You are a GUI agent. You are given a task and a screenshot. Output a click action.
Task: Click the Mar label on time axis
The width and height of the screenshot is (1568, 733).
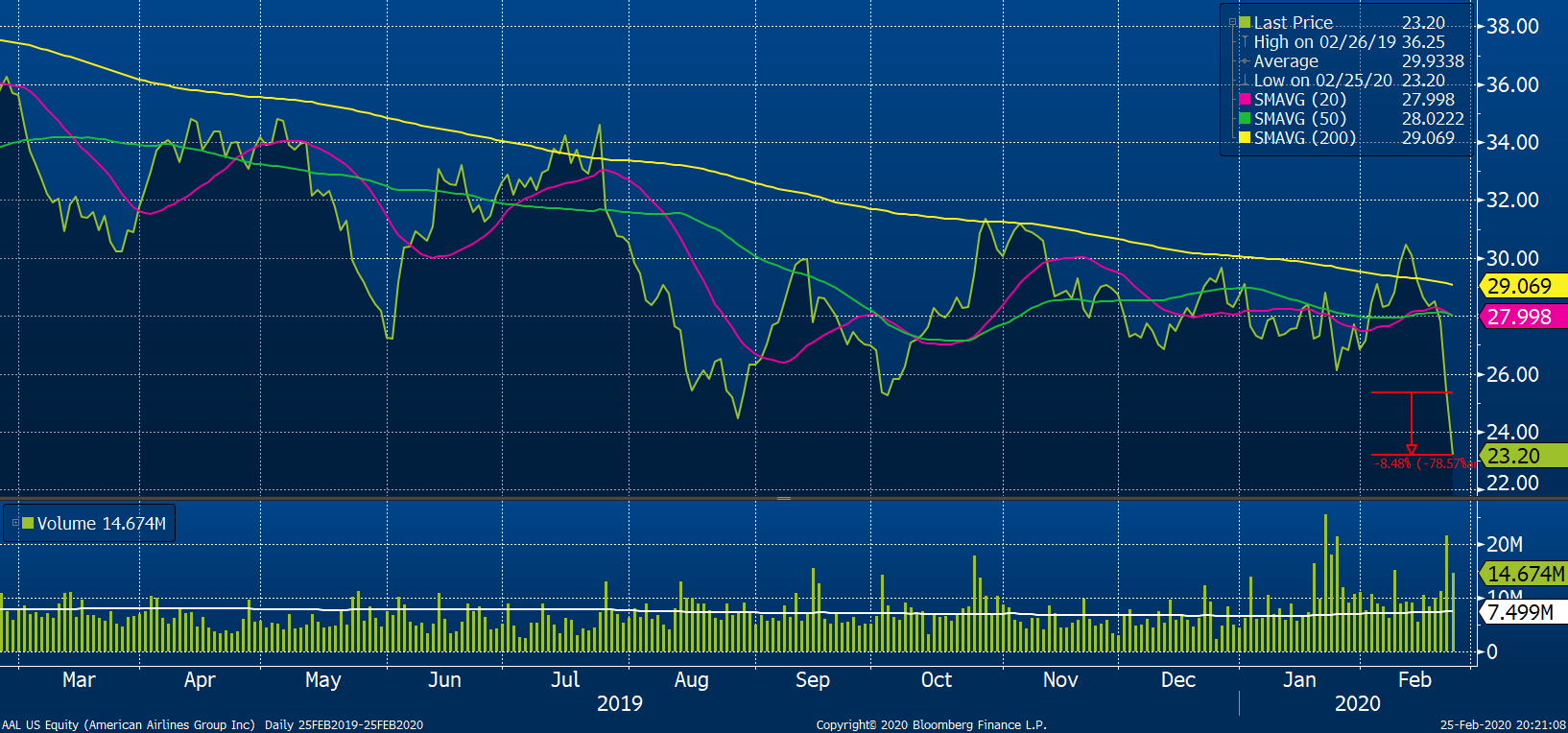click(79, 679)
